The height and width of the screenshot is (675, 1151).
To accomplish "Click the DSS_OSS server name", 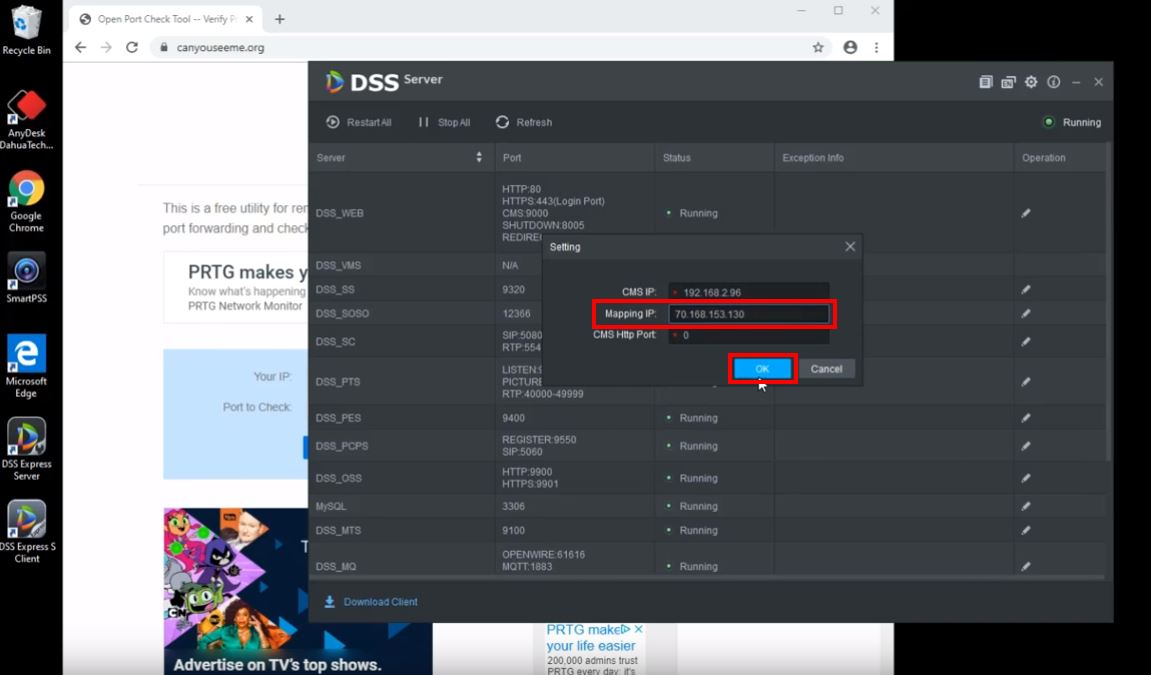I will pos(338,478).
